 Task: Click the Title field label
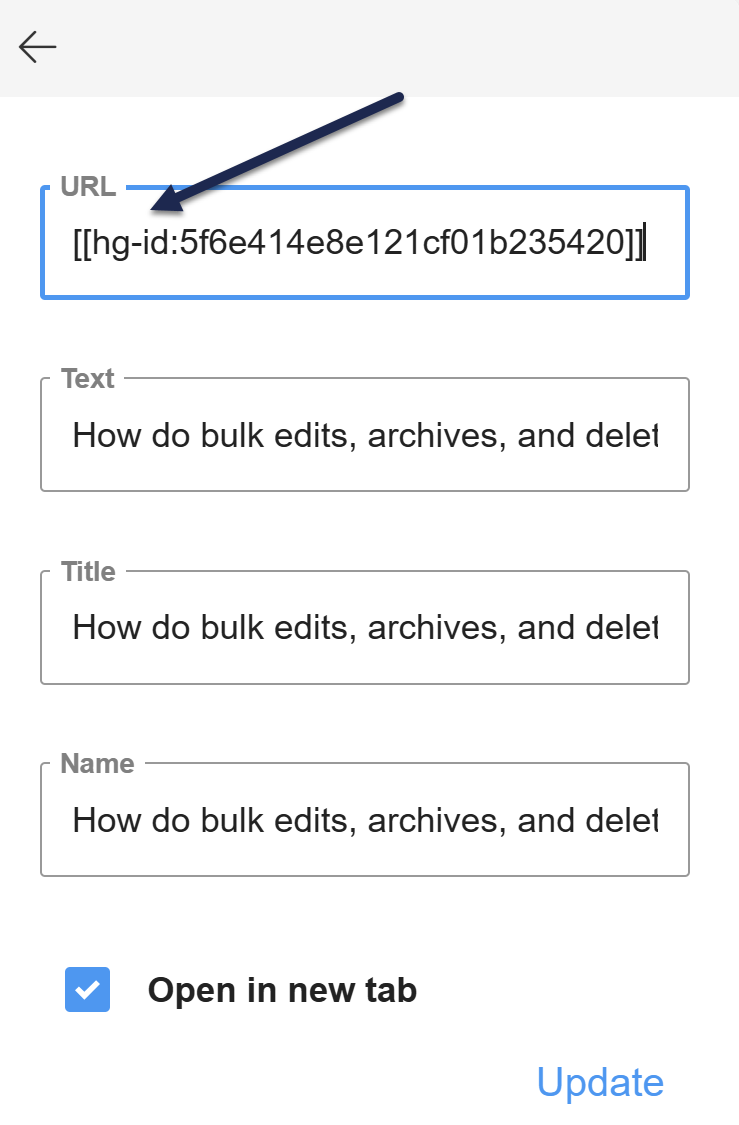(88, 571)
